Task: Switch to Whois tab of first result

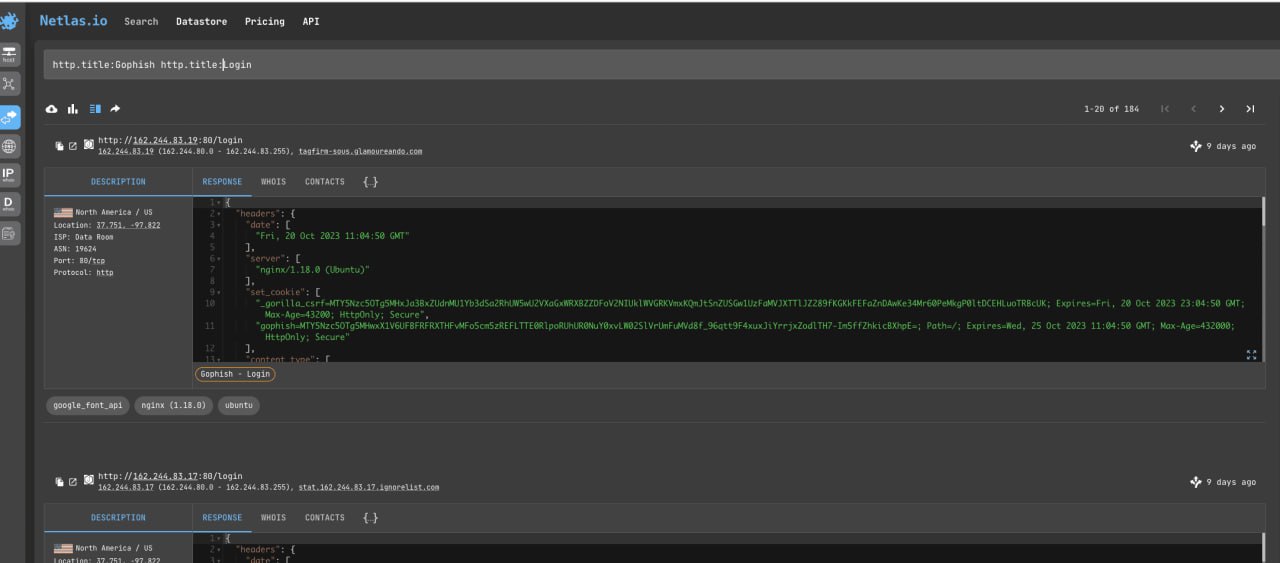Action: 273,182
